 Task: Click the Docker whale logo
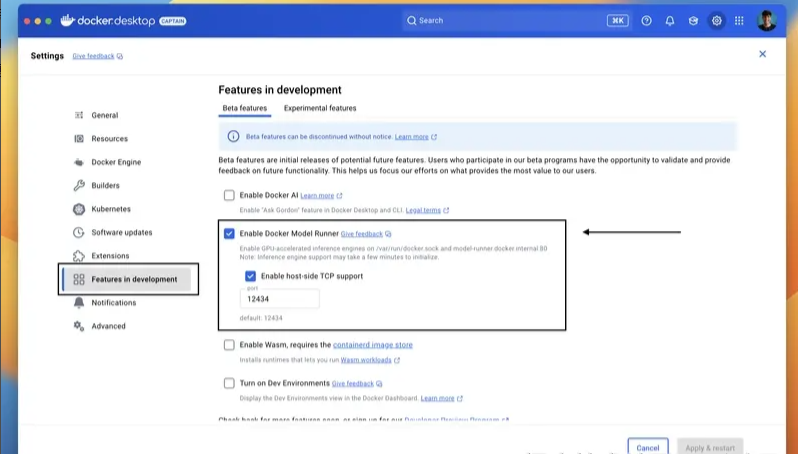coord(68,20)
